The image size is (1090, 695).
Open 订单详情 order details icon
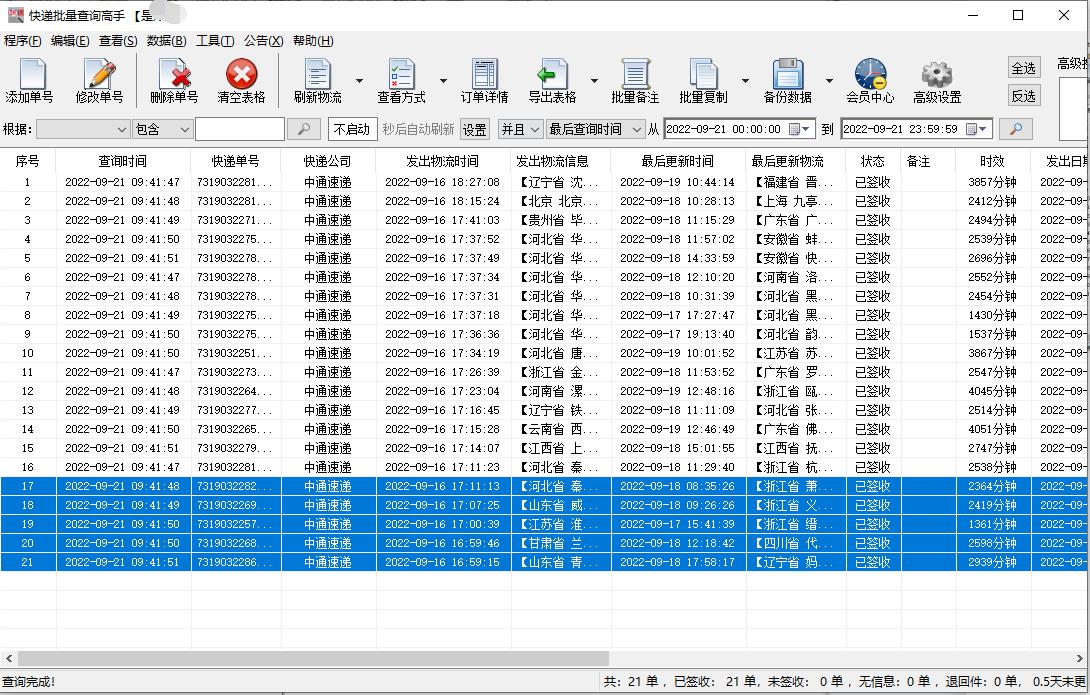[484, 75]
